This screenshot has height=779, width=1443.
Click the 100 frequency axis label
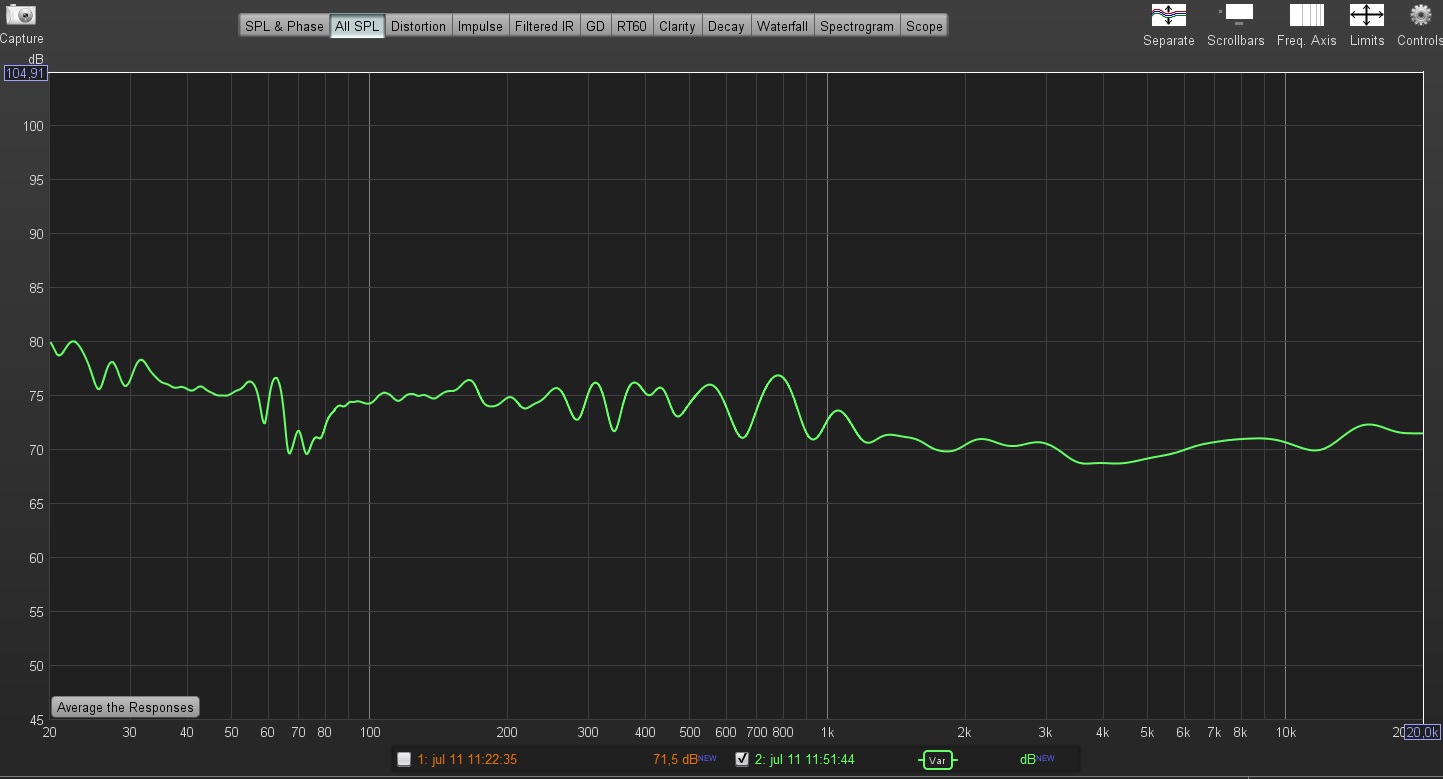click(369, 732)
